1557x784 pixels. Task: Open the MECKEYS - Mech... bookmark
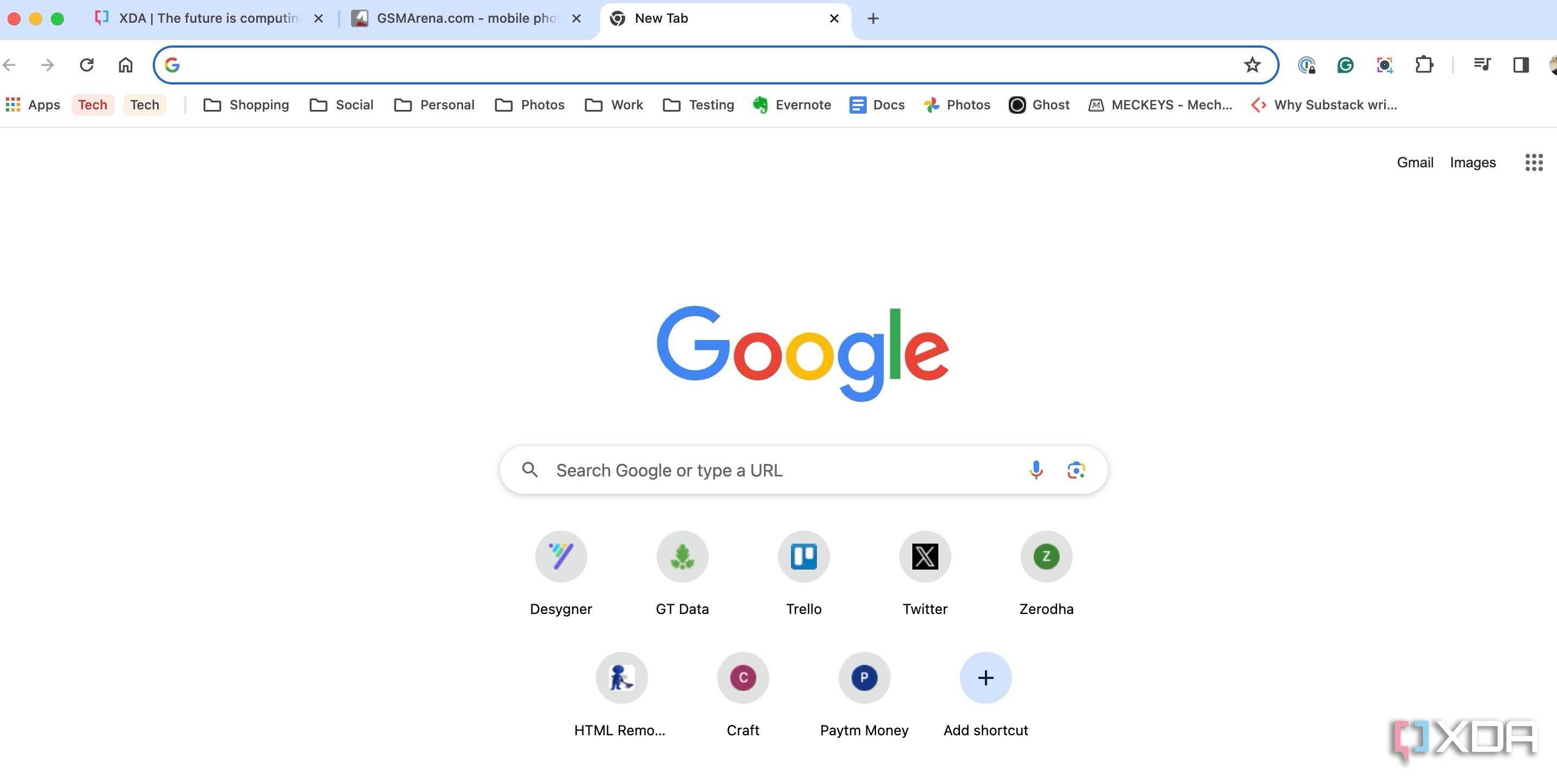point(1160,104)
